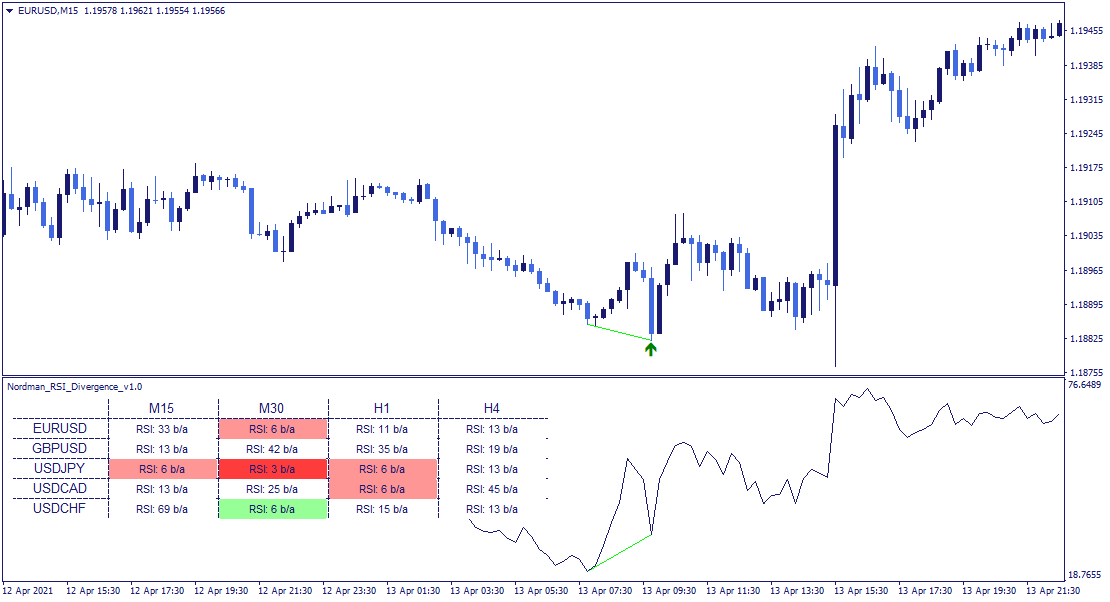Click the USDJPY symbol row label

pyautogui.click(x=60, y=468)
